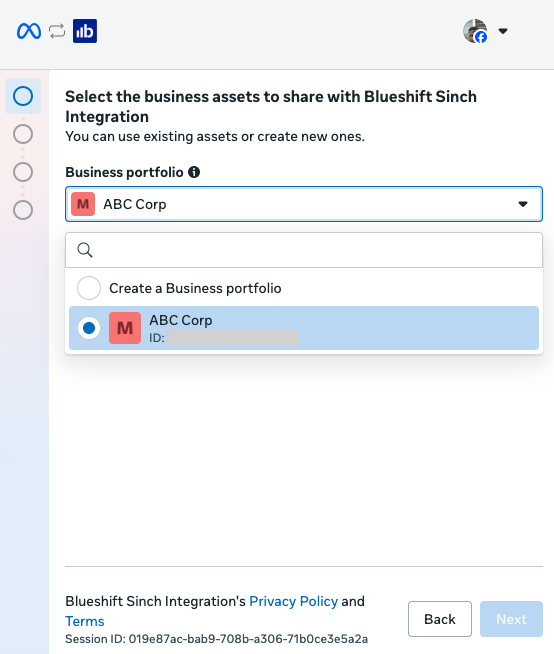Collapse the portfolio dropdown arrow
Viewport: 554px width, 654px height.
pyautogui.click(x=523, y=204)
